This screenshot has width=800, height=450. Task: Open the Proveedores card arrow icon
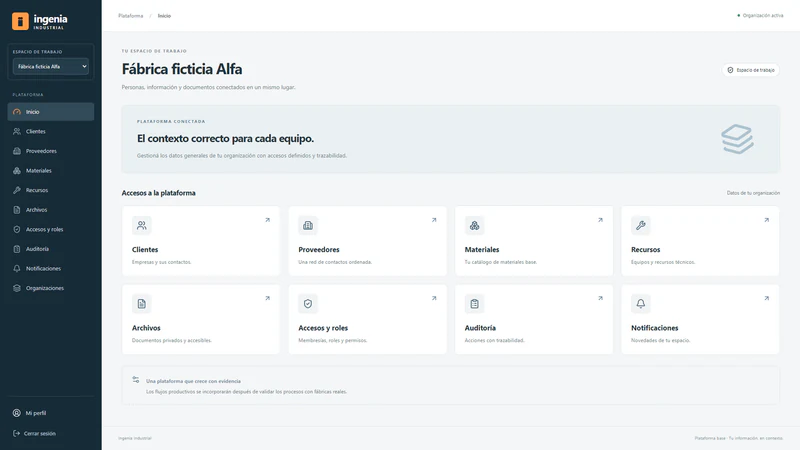click(x=434, y=220)
